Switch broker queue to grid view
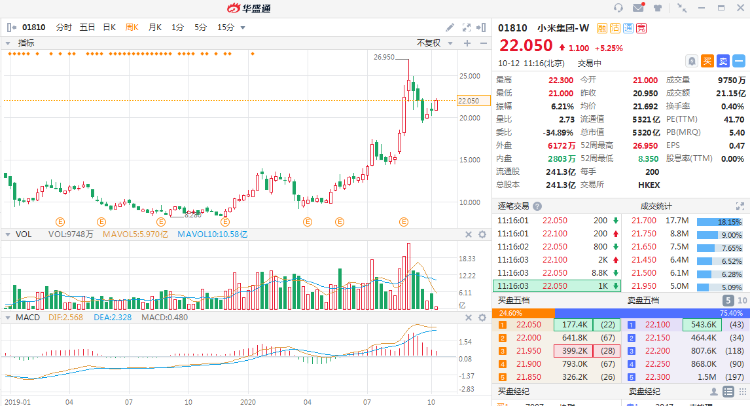 (x=742, y=392)
